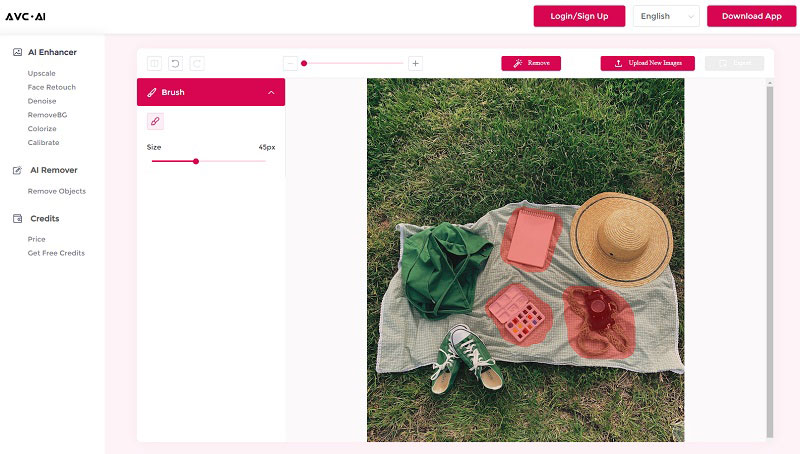The height and width of the screenshot is (454, 800).
Task: Click the Credits wallet icon
Action: point(17,218)
